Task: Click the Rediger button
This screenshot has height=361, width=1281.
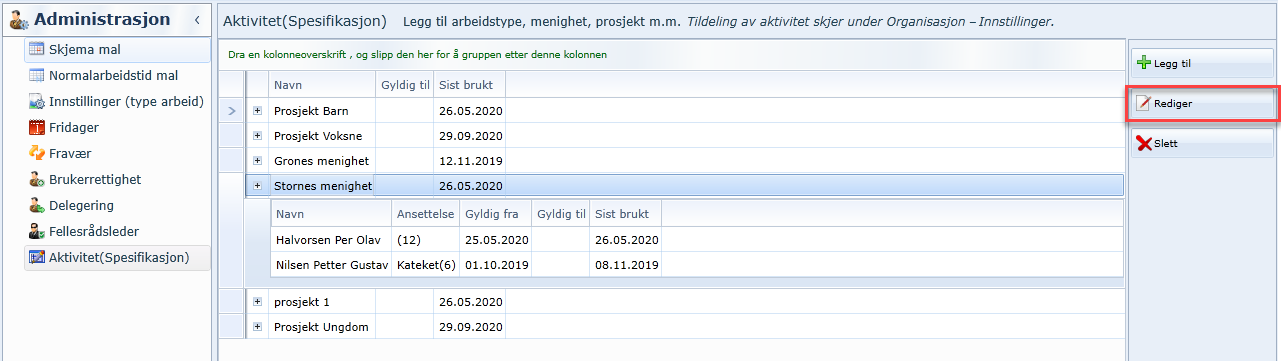Action: pos(1202,103)
